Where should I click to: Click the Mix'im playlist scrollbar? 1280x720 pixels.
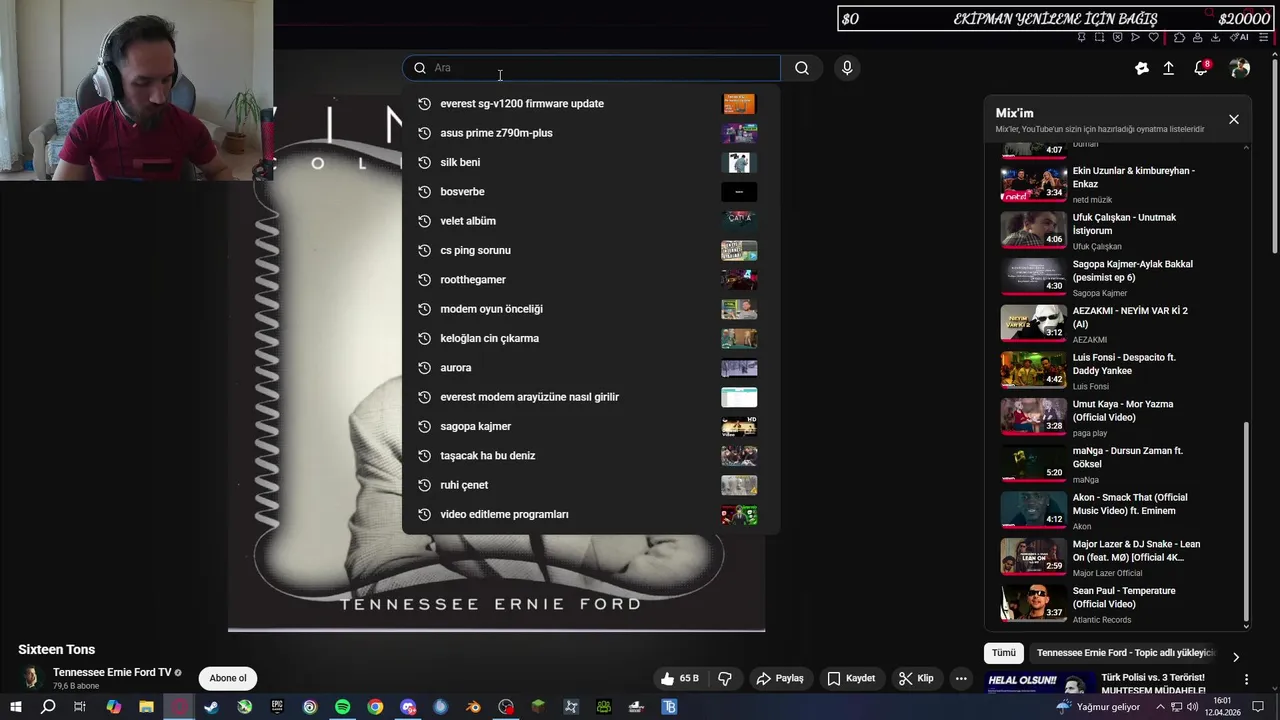tap(1246, 520)
